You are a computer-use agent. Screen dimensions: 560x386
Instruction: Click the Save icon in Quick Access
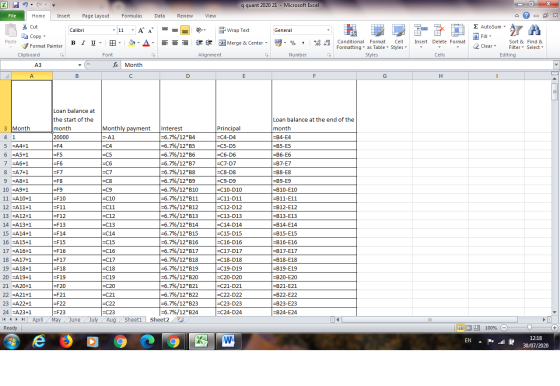[x=16, y=5]
